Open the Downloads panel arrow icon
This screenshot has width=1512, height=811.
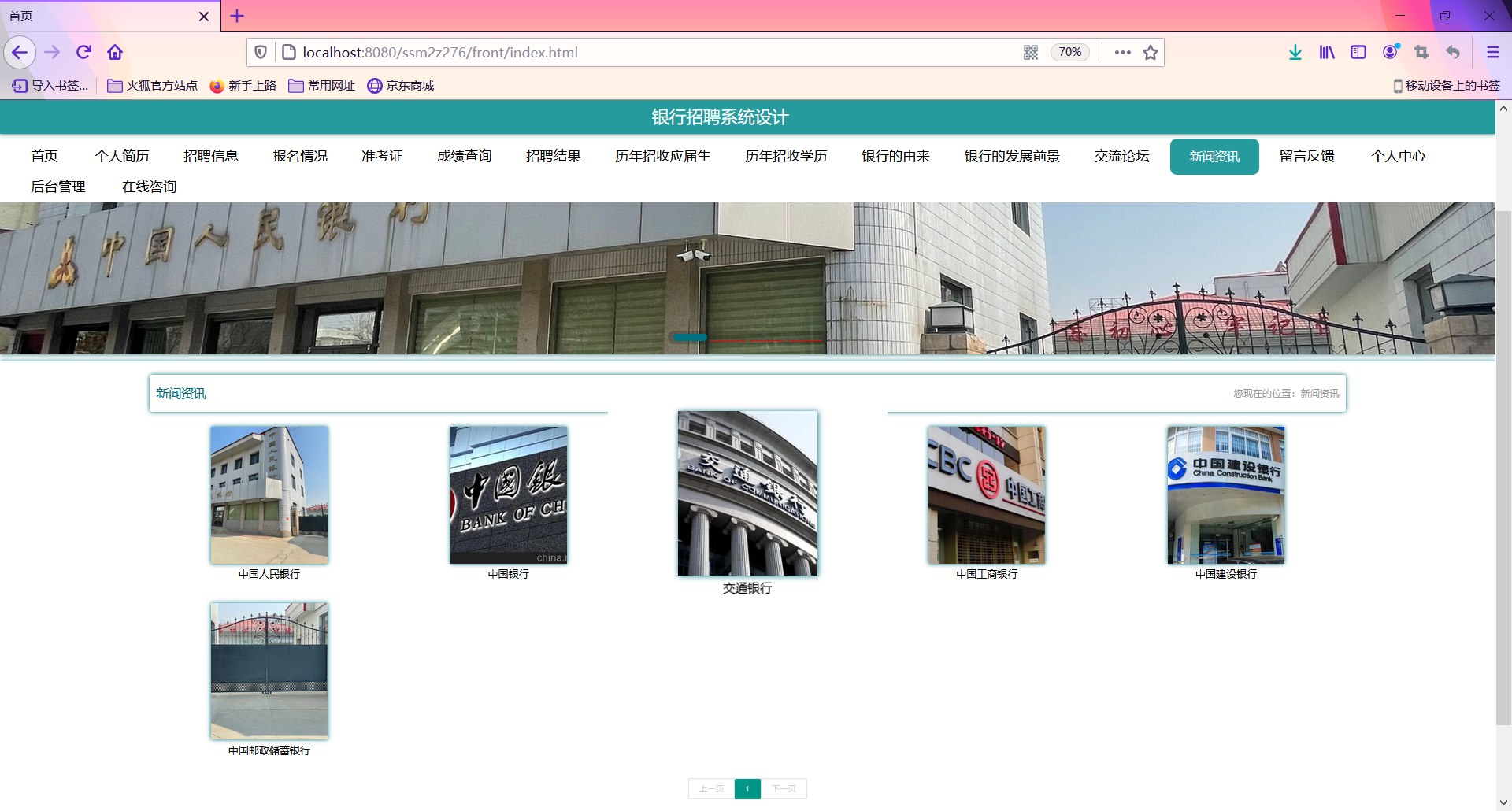(x=1295, y=53)
